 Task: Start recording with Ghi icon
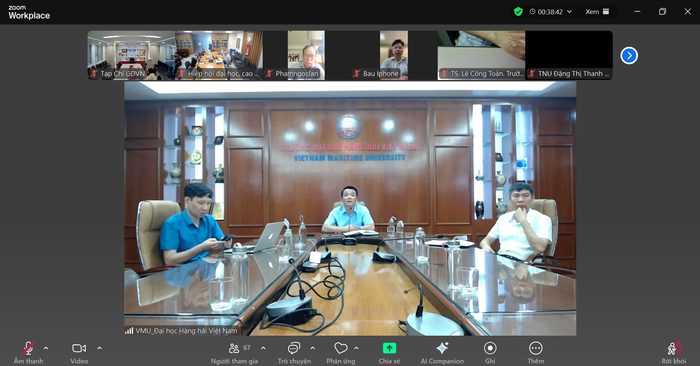pyautogui.click(x=490, y=348)
